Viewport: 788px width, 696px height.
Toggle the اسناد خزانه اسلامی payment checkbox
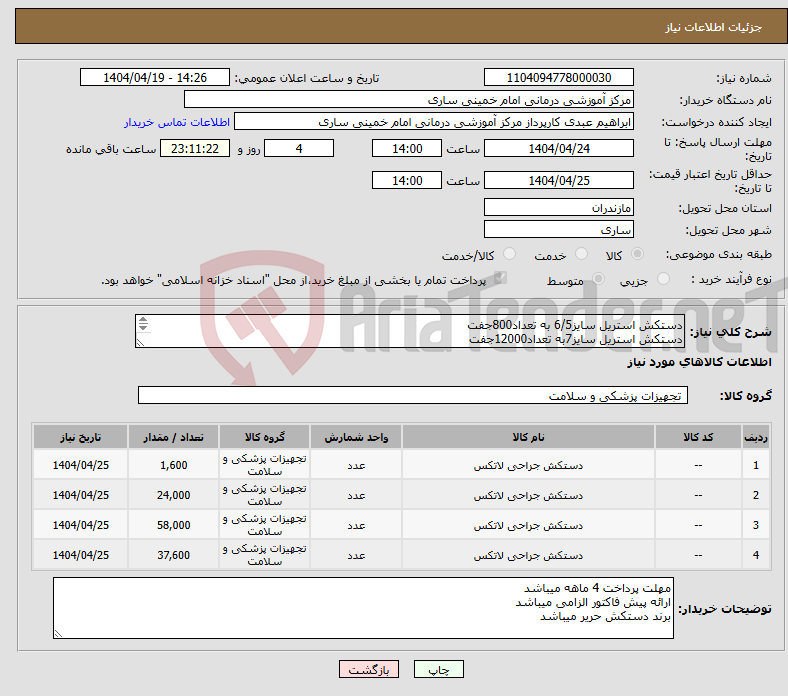pyautogui.click(x=500, y=278)
